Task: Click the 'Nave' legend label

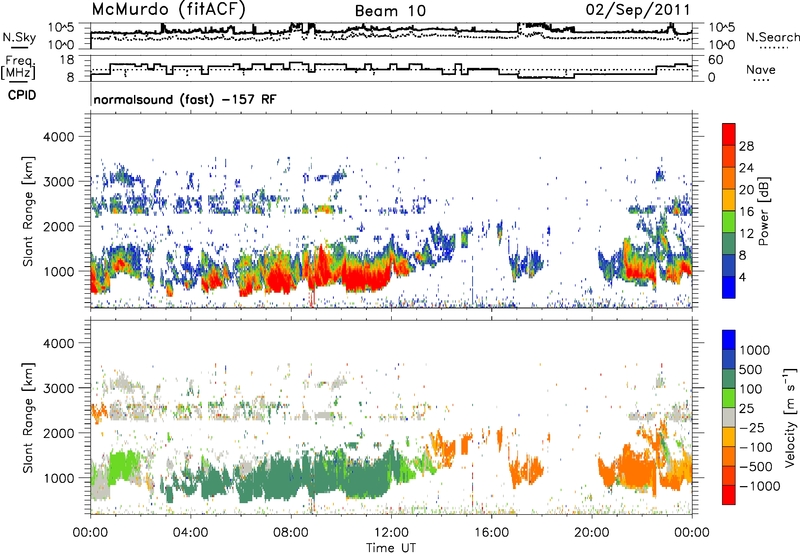Action: point(760,69)
